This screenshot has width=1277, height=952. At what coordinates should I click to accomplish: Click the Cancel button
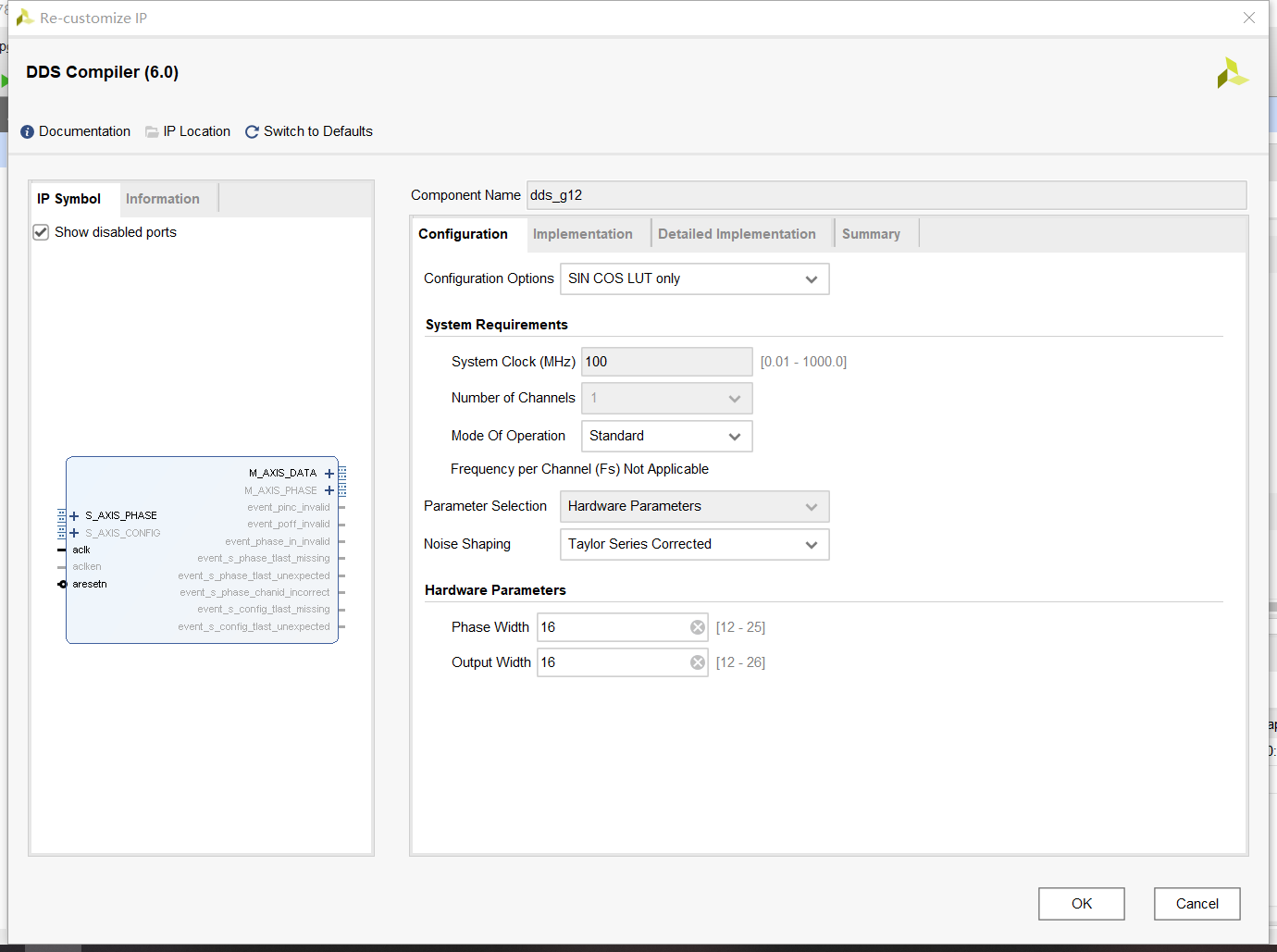(x=1197, y=904)
